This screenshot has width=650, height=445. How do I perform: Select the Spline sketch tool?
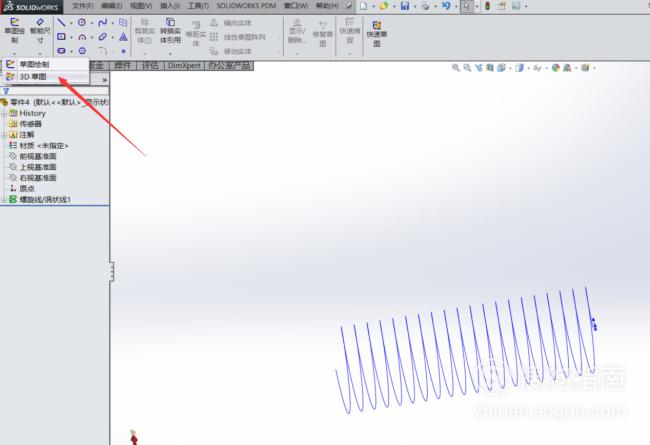click(103, 22)
